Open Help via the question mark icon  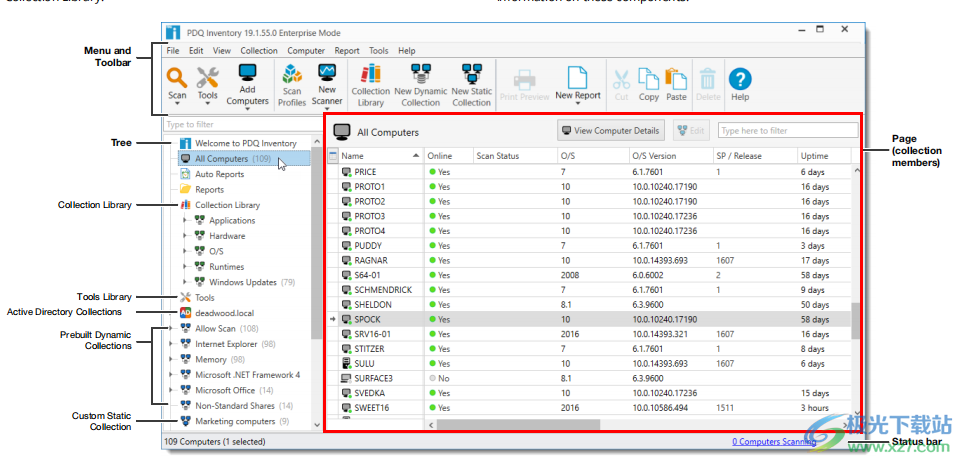tap(740, 79)
